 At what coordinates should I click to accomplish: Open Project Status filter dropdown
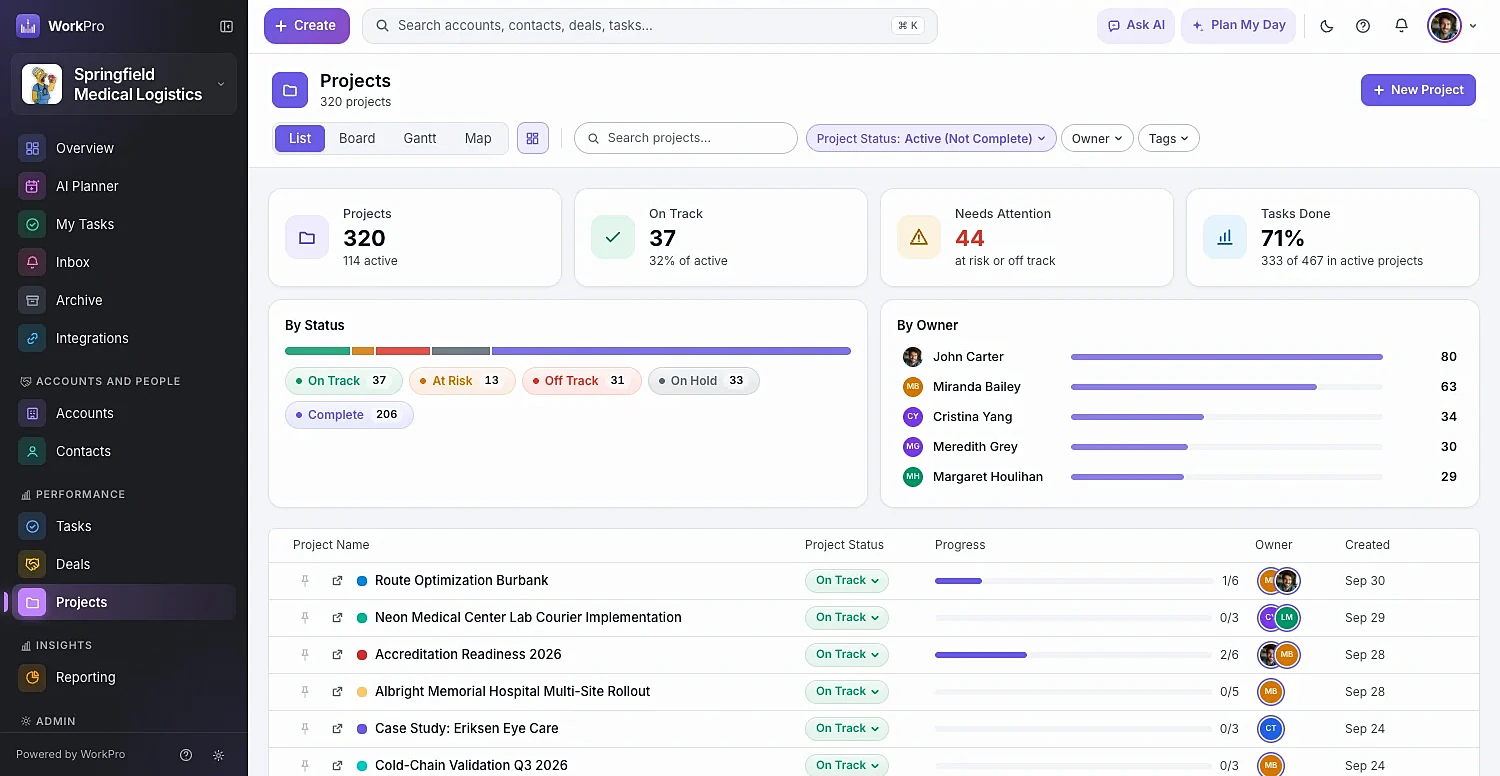coord(931,139)
